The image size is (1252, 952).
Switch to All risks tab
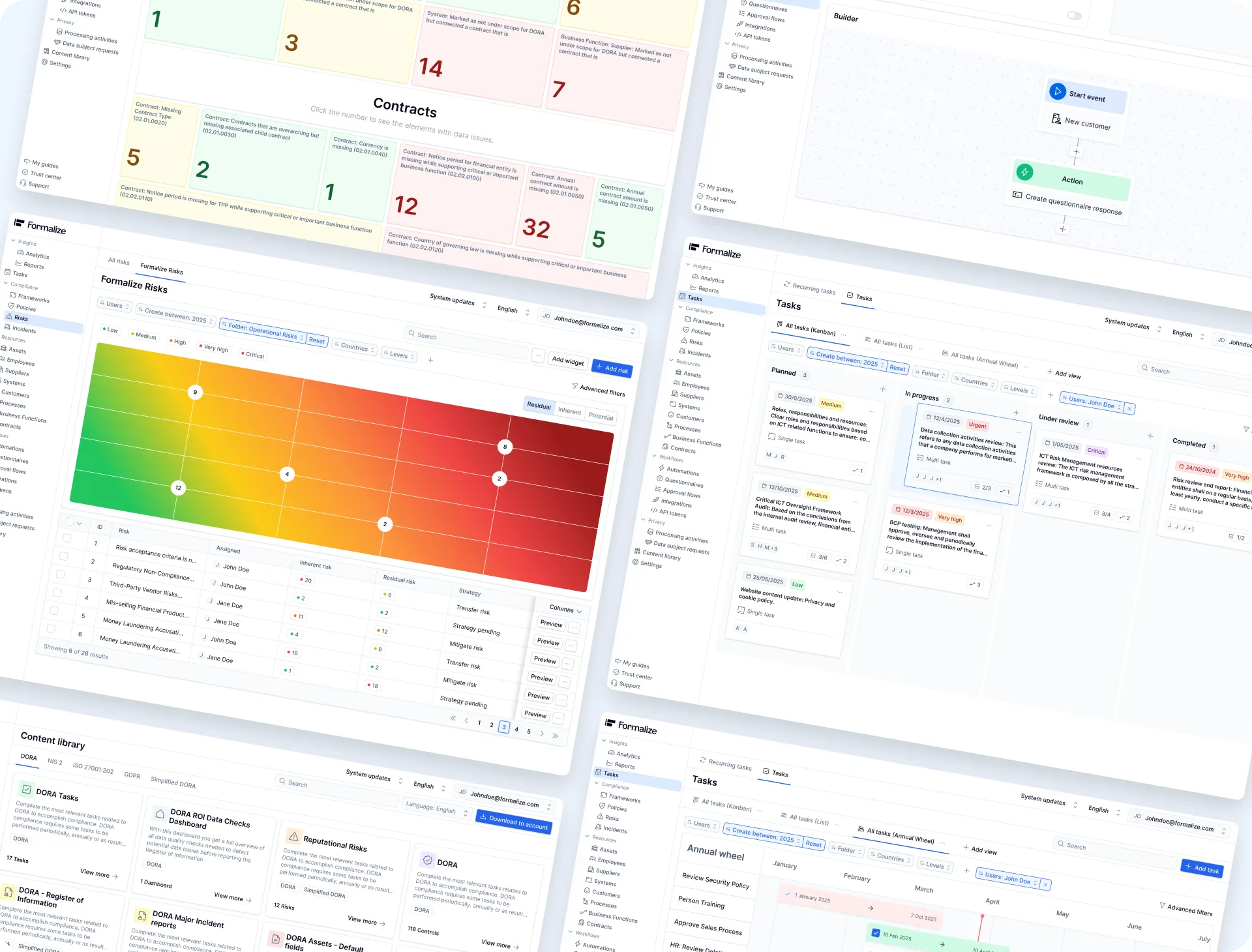[119, 261]
